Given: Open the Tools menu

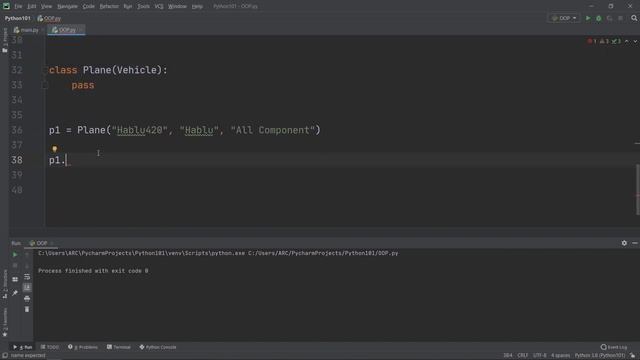Looking at the screenshot, I should (143, 7).
